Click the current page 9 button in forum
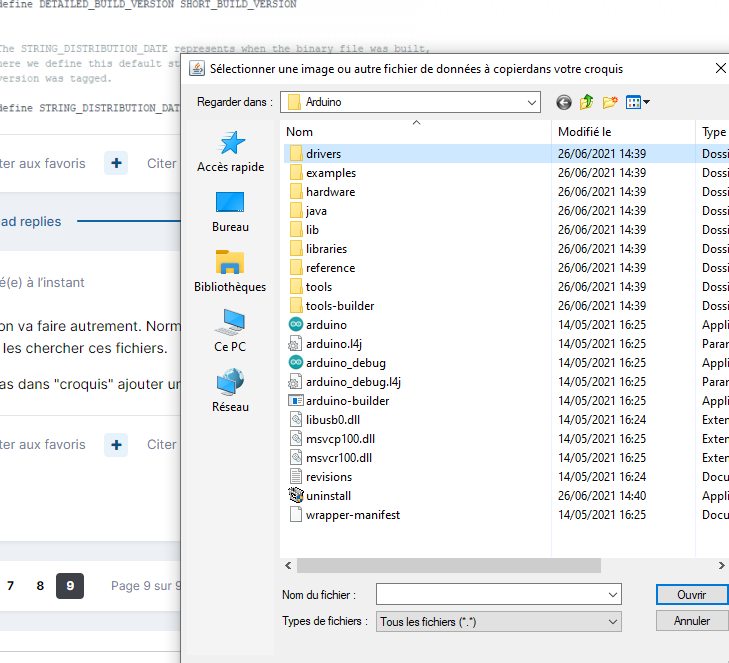Image resolution: width=729 pixels, height=663 pixels. pos(70,586)
